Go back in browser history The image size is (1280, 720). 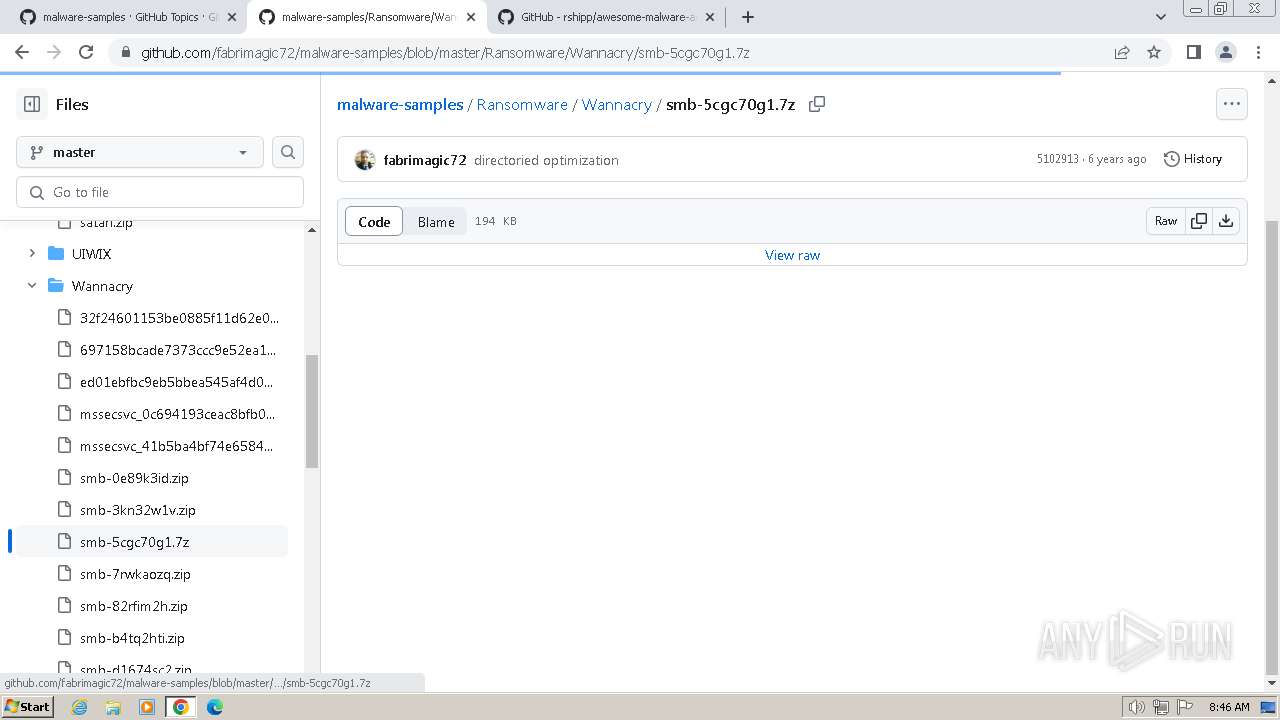(22, 52)
